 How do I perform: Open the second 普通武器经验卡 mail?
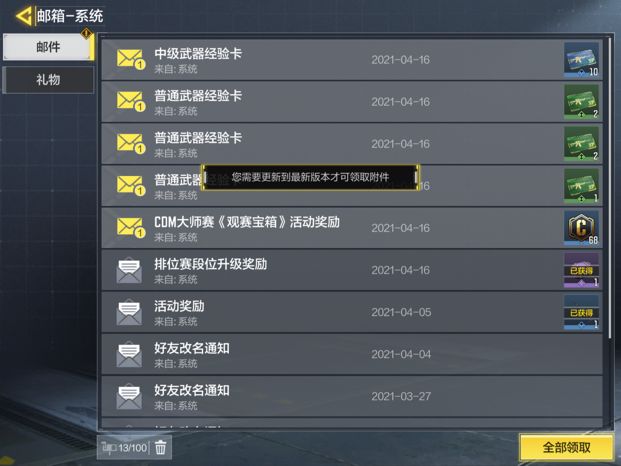(352, 144)
